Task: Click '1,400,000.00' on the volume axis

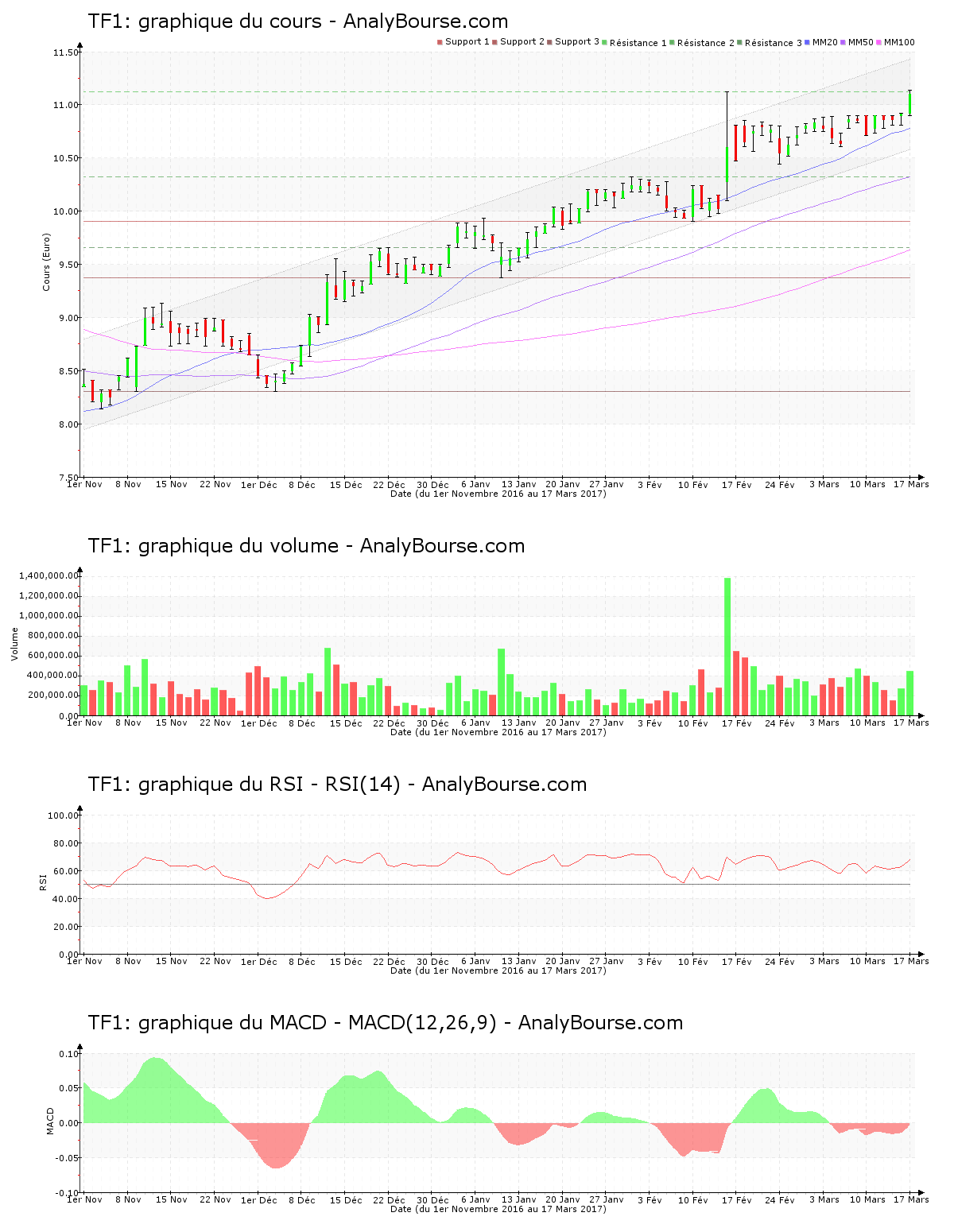Action: click(49, 575)
